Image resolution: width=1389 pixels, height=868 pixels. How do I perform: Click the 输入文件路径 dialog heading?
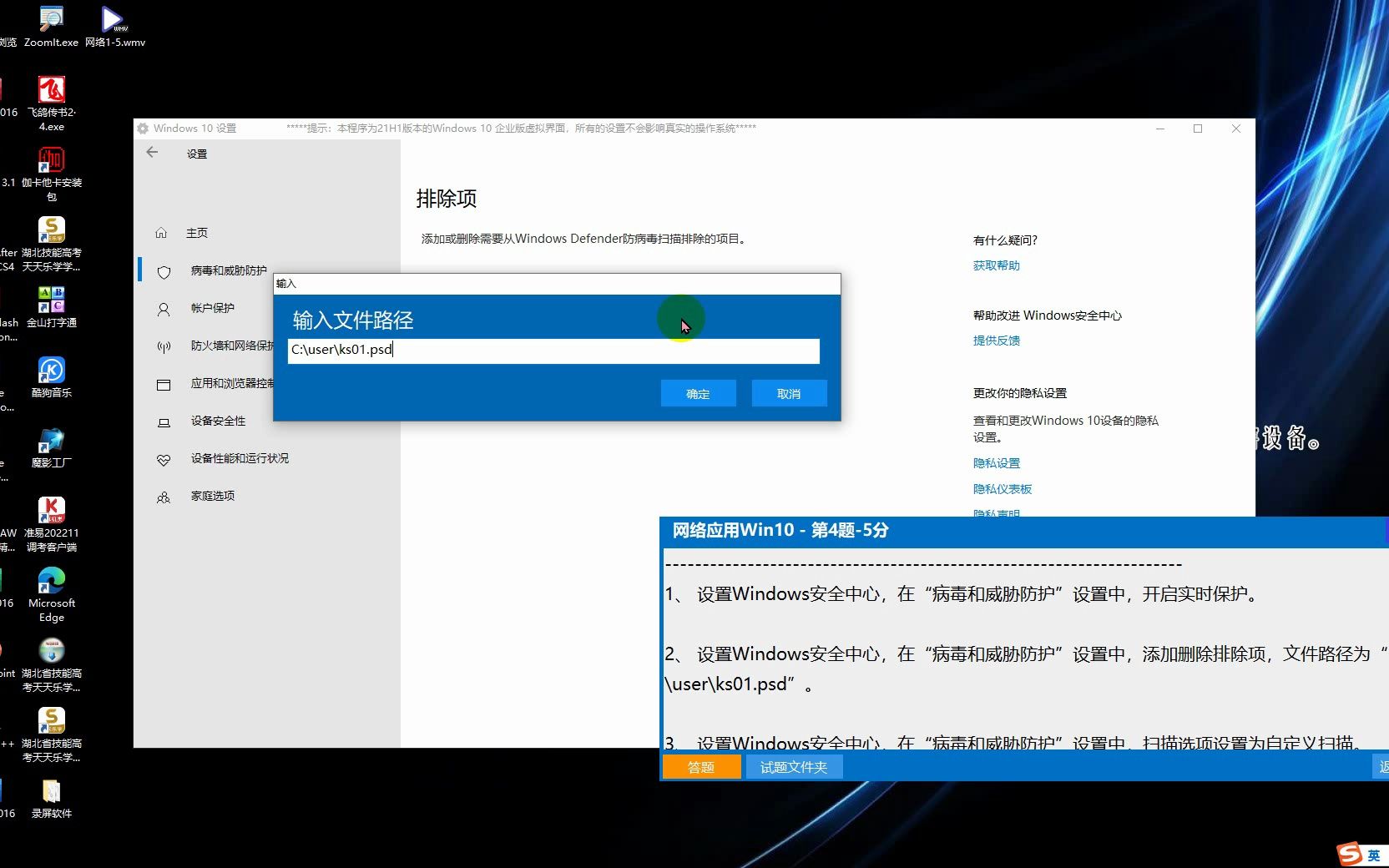pyautogui.click(x=353, y=320)
